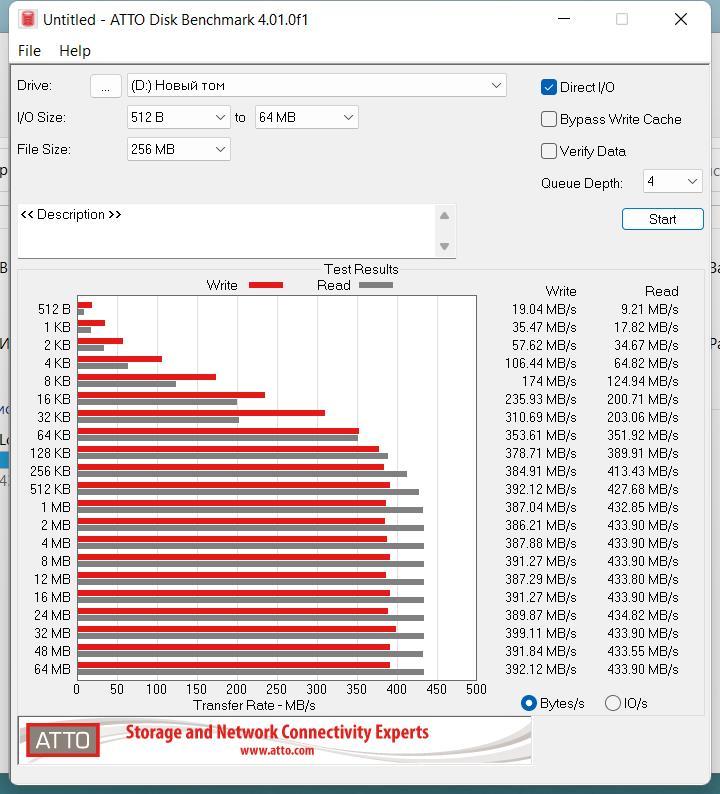Uncheck the Direct I/O checkbox

tap(549, 87)
